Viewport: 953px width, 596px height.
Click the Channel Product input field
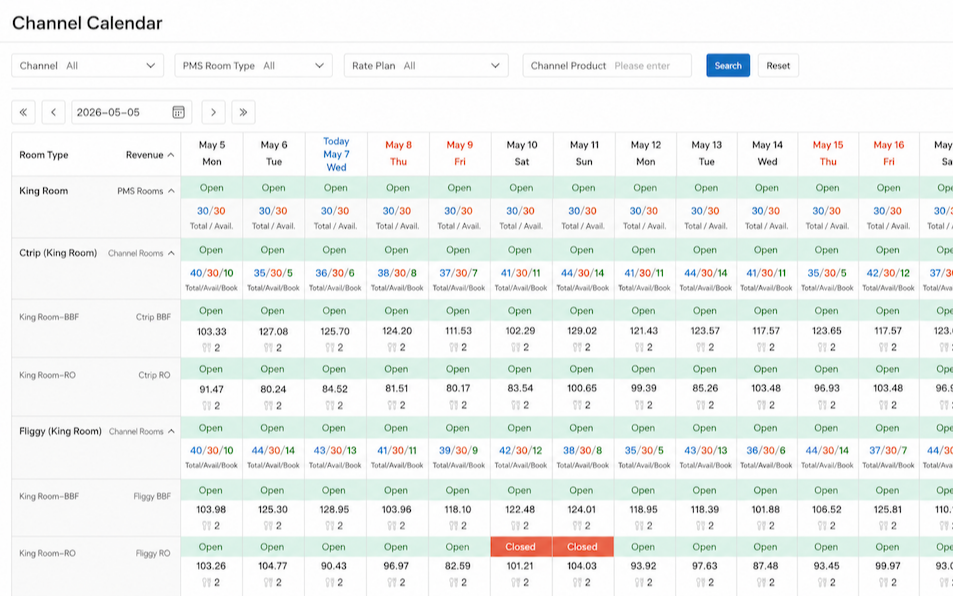click(607, 66)
